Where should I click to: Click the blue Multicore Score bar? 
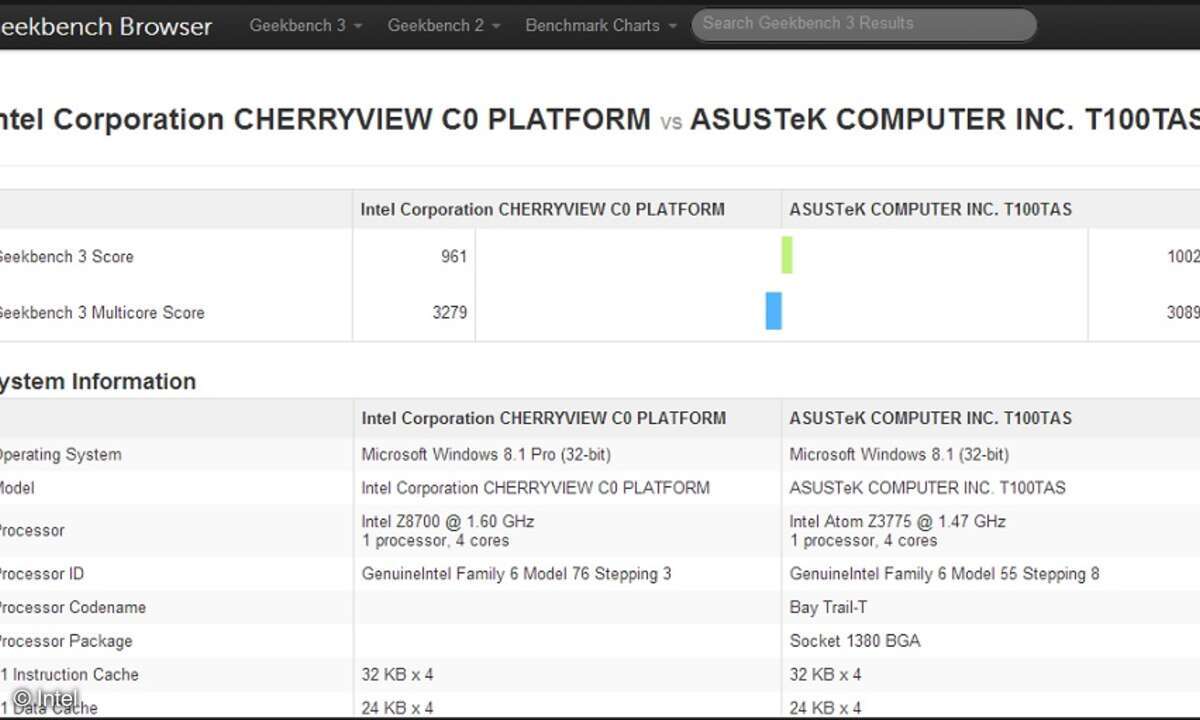click(773, 311)
